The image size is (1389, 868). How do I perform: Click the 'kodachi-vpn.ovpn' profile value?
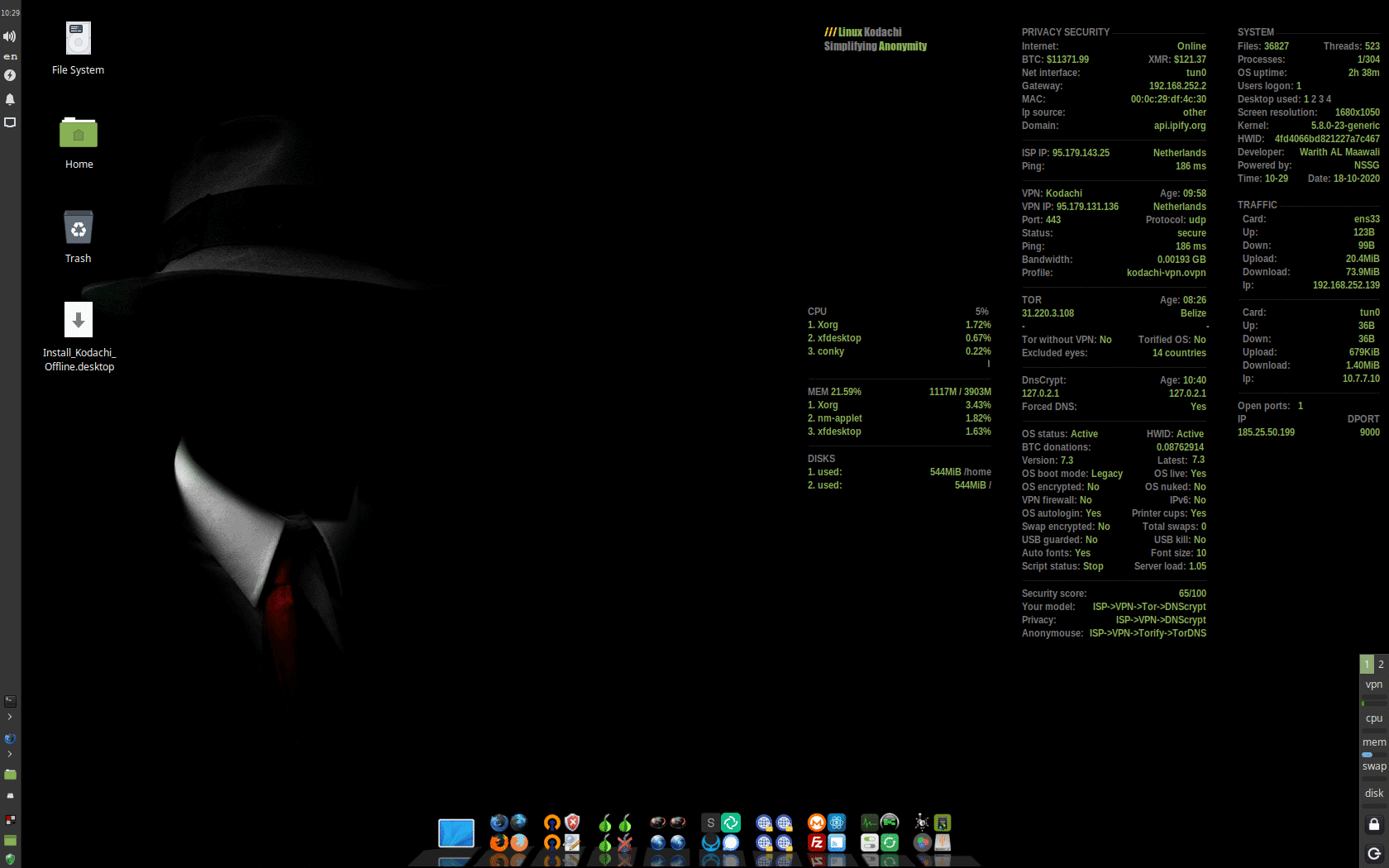tap(1167, 273)
